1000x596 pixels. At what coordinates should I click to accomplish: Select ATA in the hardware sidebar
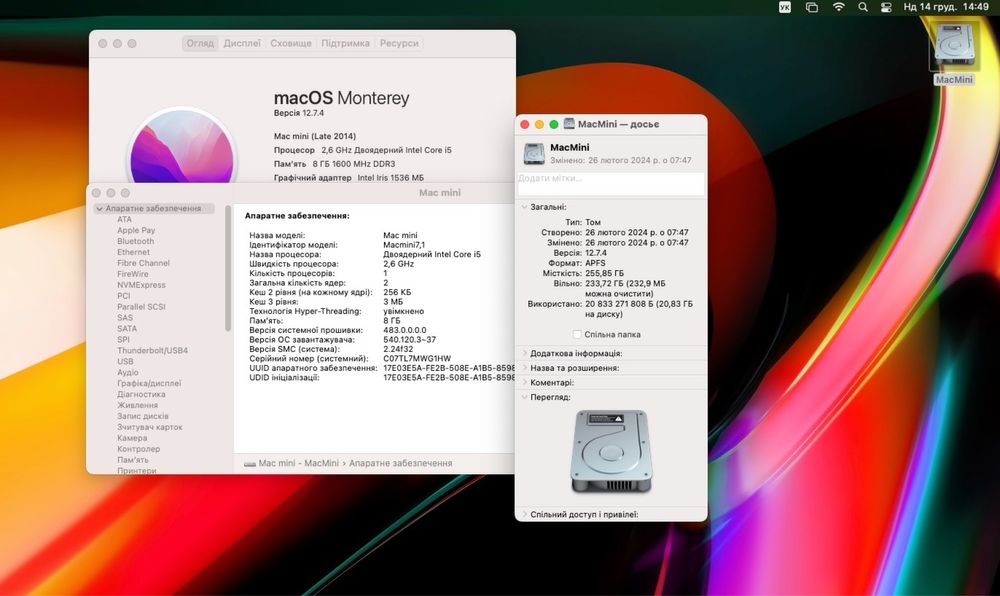coord(124,219)
